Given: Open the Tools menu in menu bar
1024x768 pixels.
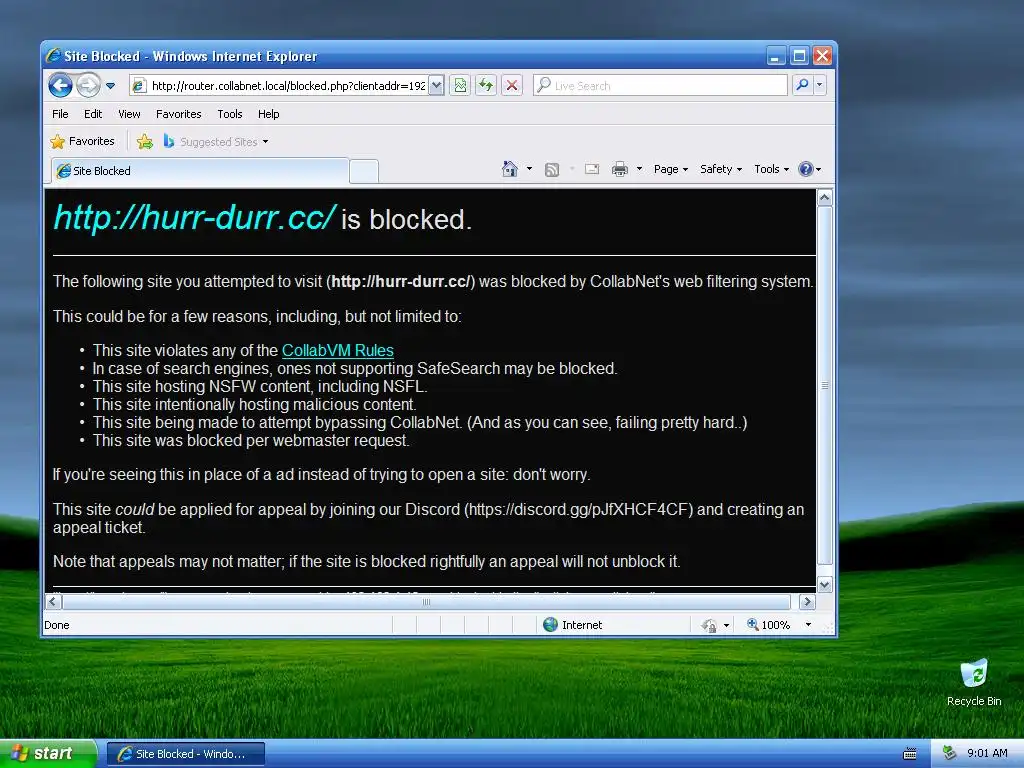Looking at the screenshot, I should (230, 114).
